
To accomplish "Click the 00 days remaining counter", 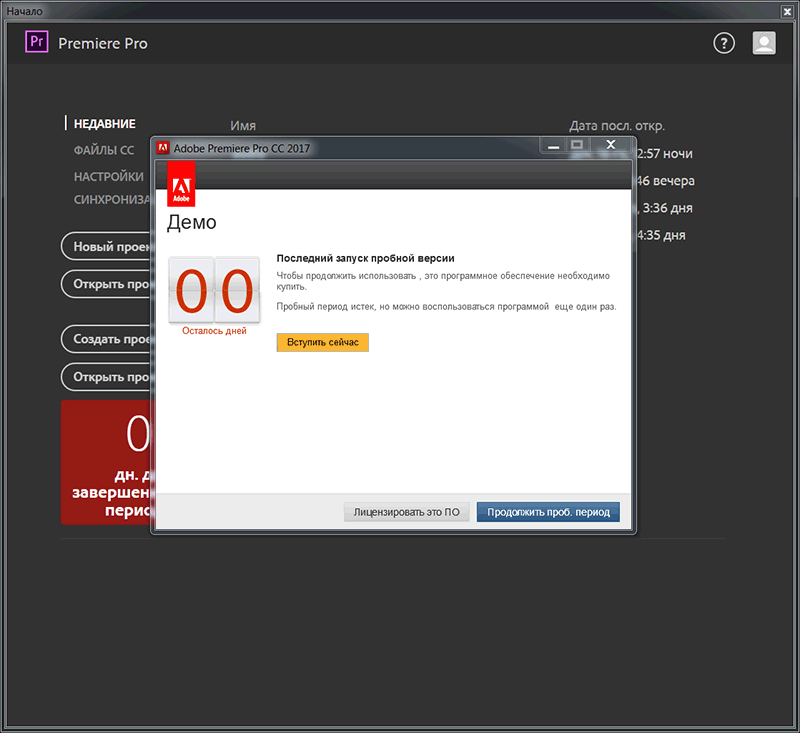I will pyautogui.click(x=214, y=290).
